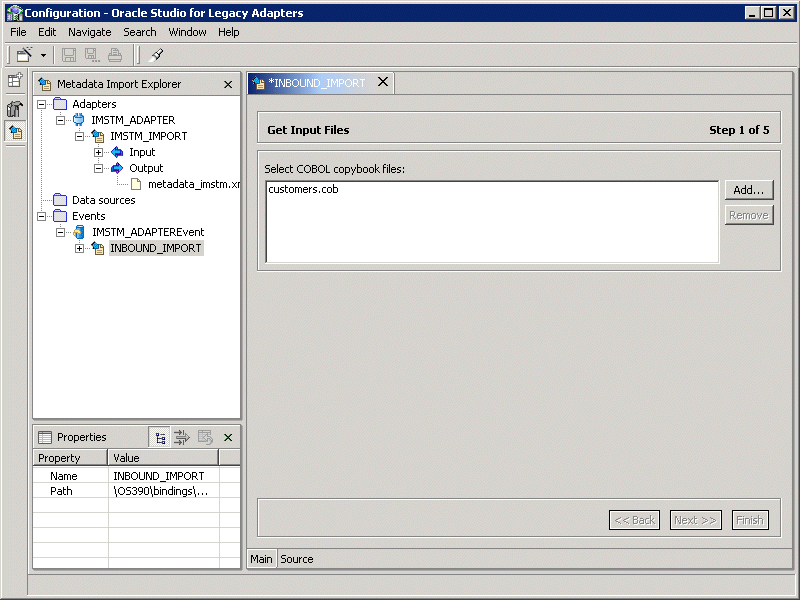Image resolution: width=800 pixels, height=600 pixels.
Task: Toggle Show Categories in Properties panel
Action: (x=160, y=438)
